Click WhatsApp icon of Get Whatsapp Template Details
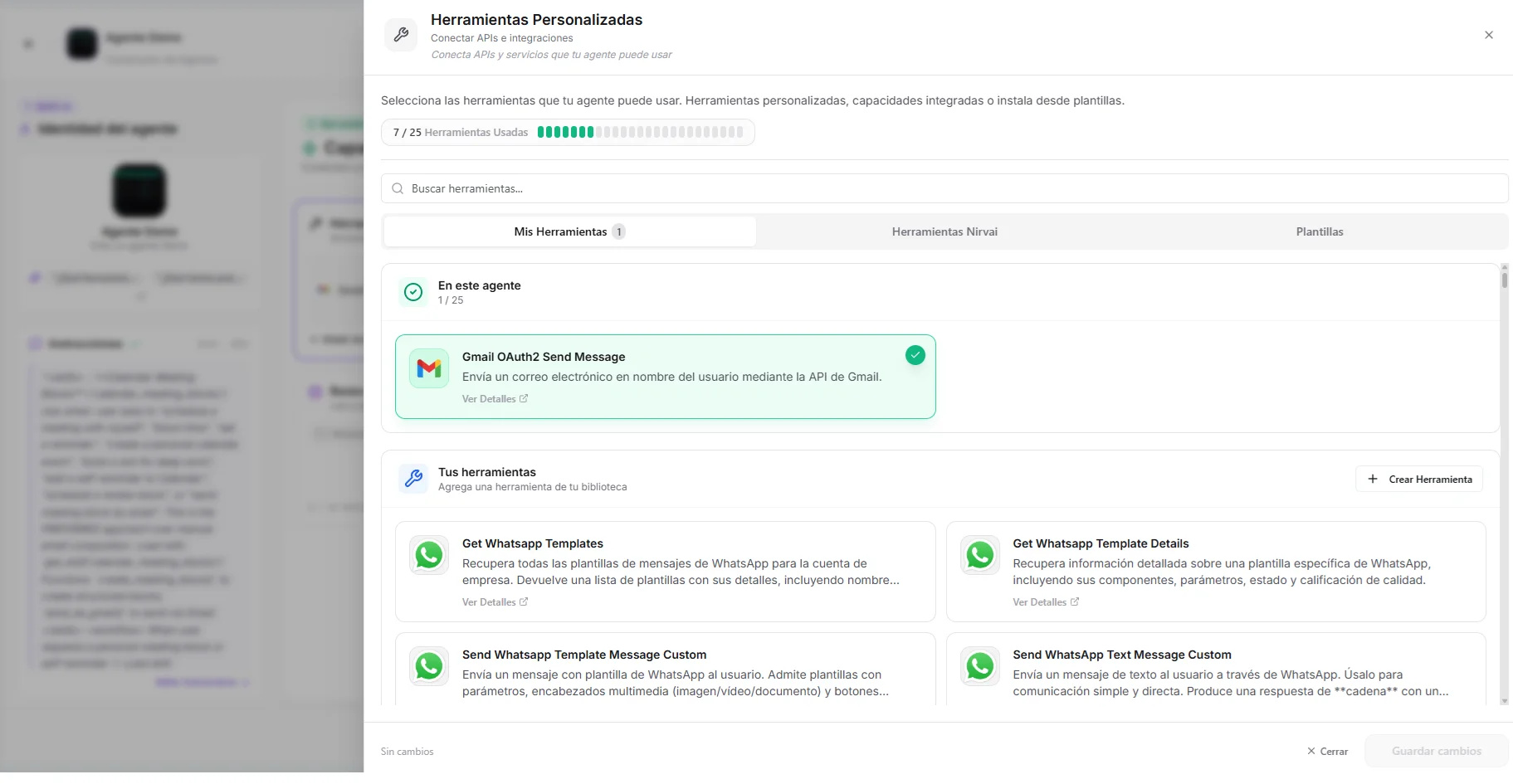The width and height of the screenshot is (1513, 784). pyautogui.click(x=980, y=555)
